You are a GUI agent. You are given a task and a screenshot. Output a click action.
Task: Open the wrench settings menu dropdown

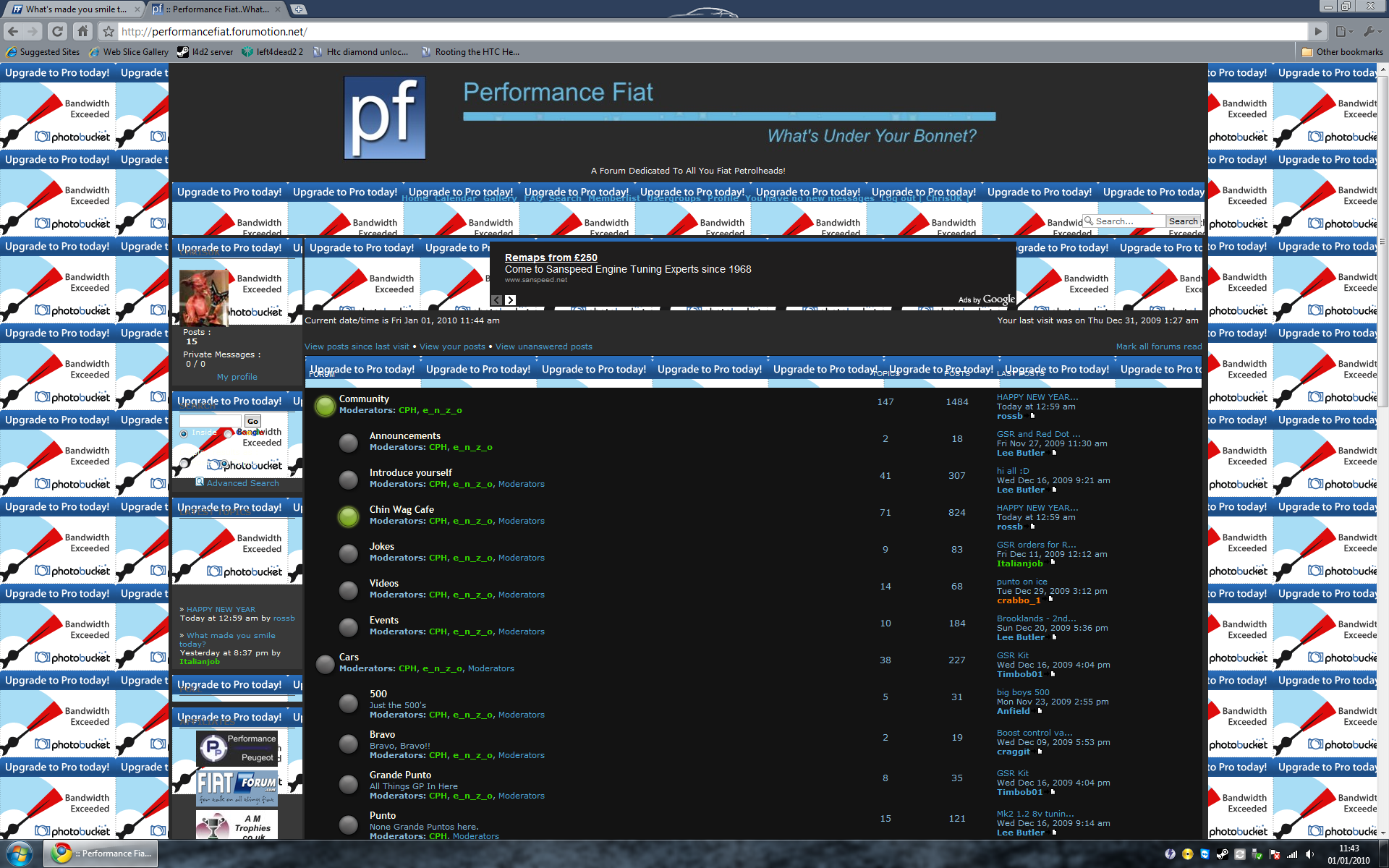pyautogui.click(x=1371, y=31)
